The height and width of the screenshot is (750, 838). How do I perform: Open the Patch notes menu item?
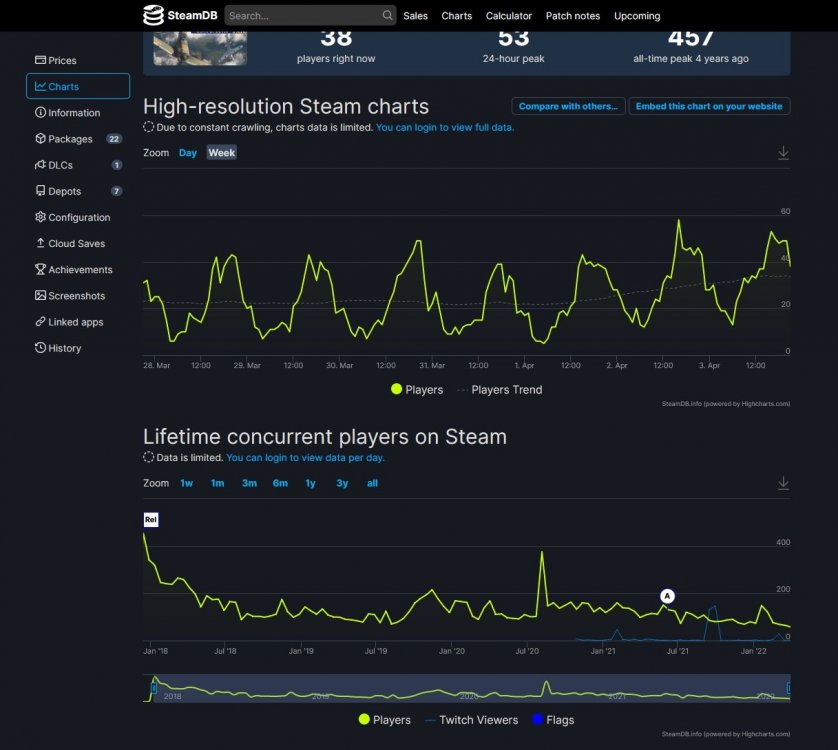(x=572, y=16)
